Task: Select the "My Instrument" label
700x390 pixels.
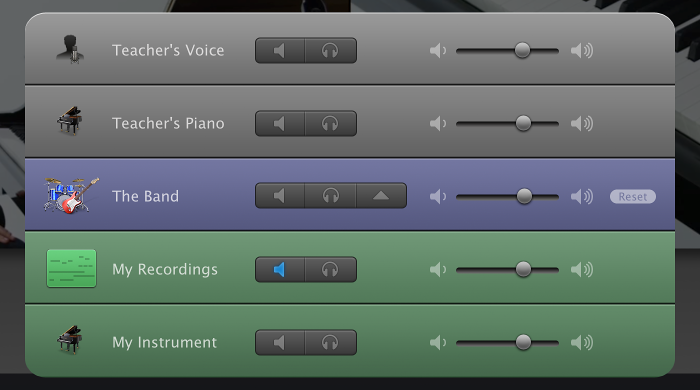Action: [x=164, y=342]
